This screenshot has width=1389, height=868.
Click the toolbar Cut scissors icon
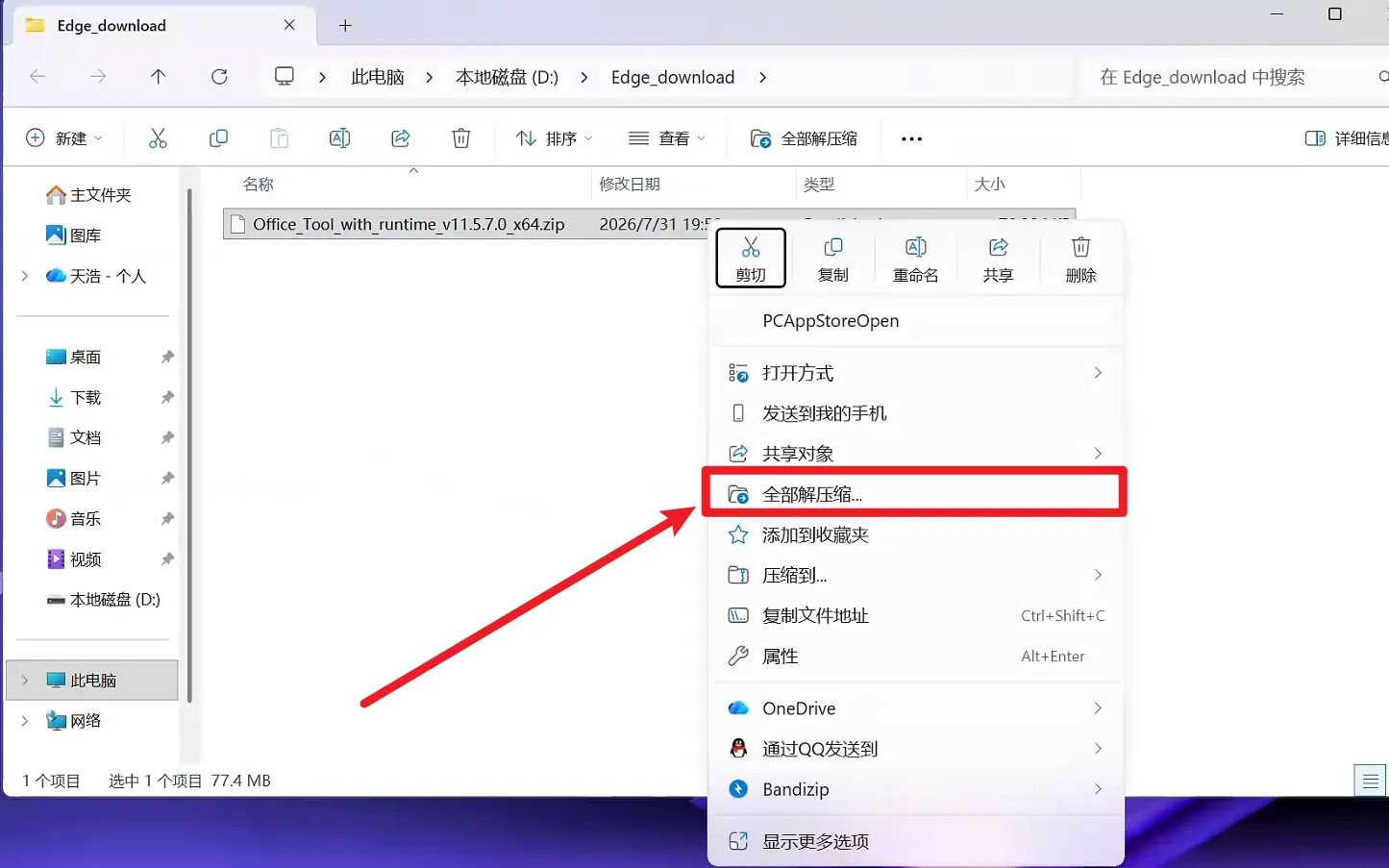158,138
